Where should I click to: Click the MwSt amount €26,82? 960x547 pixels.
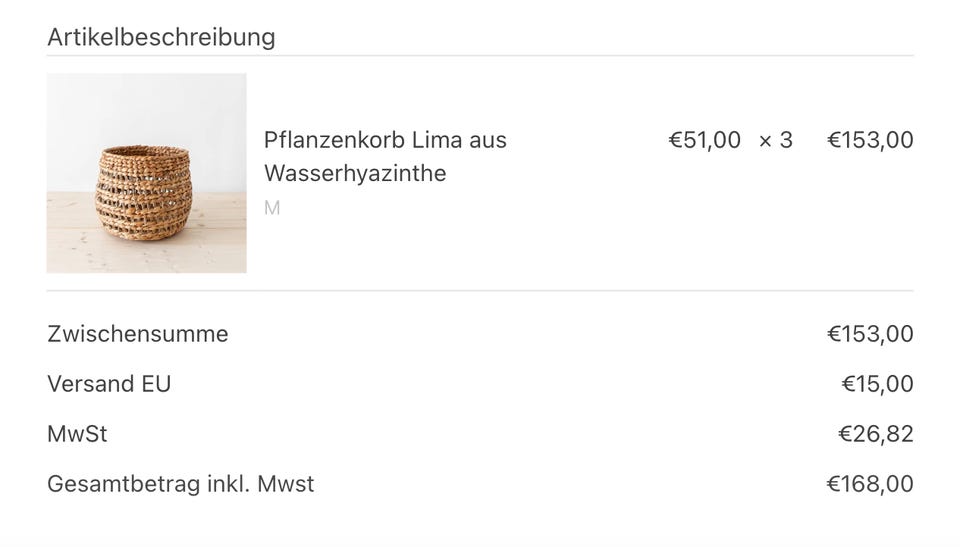875,434
